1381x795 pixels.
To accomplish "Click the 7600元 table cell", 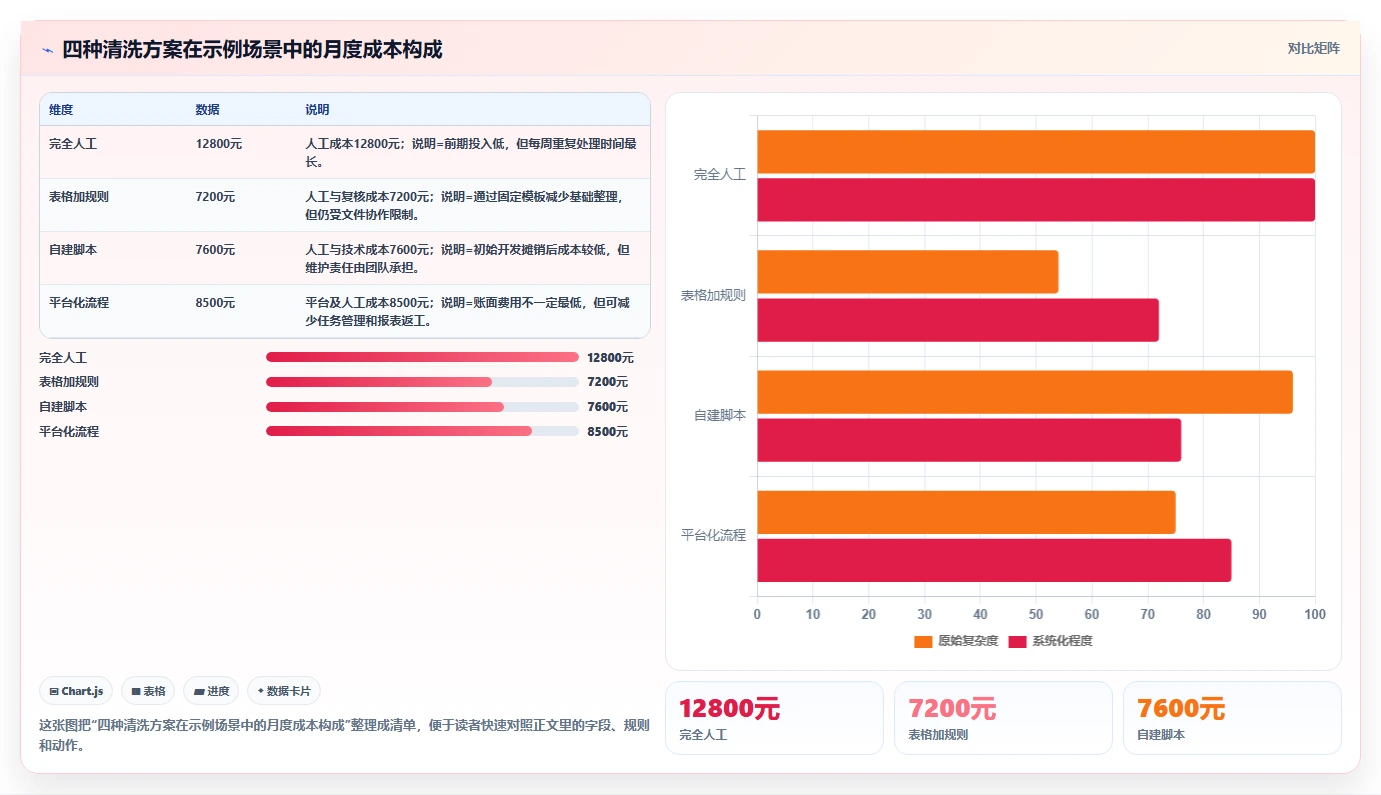I will [x=215, y=250].
